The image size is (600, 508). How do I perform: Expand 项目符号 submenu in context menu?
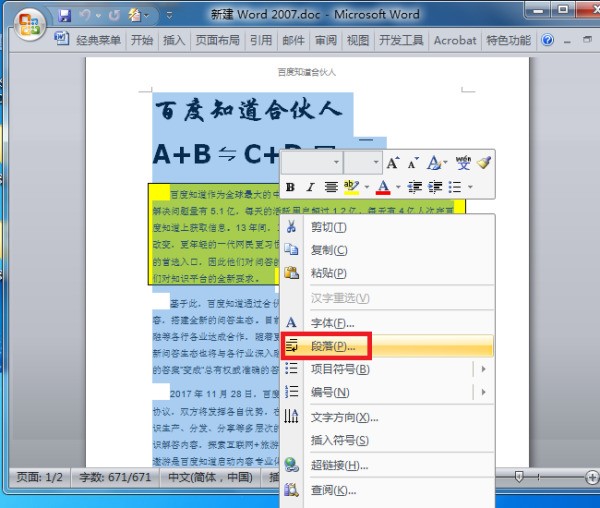pyautogui.click(x=485, y=369)
